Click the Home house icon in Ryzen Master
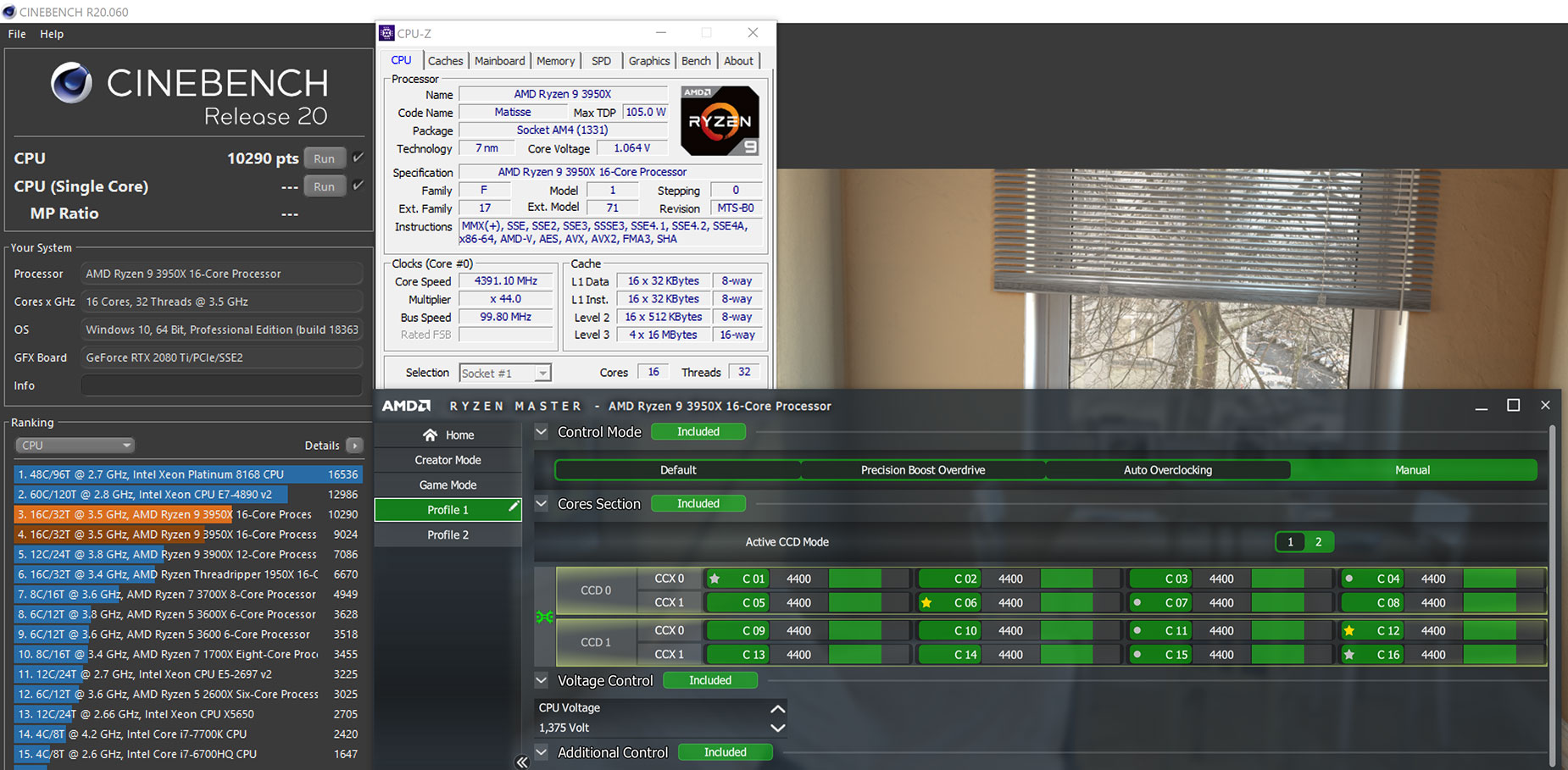Screen dimensions: 1568x770 tap(431, 435)
